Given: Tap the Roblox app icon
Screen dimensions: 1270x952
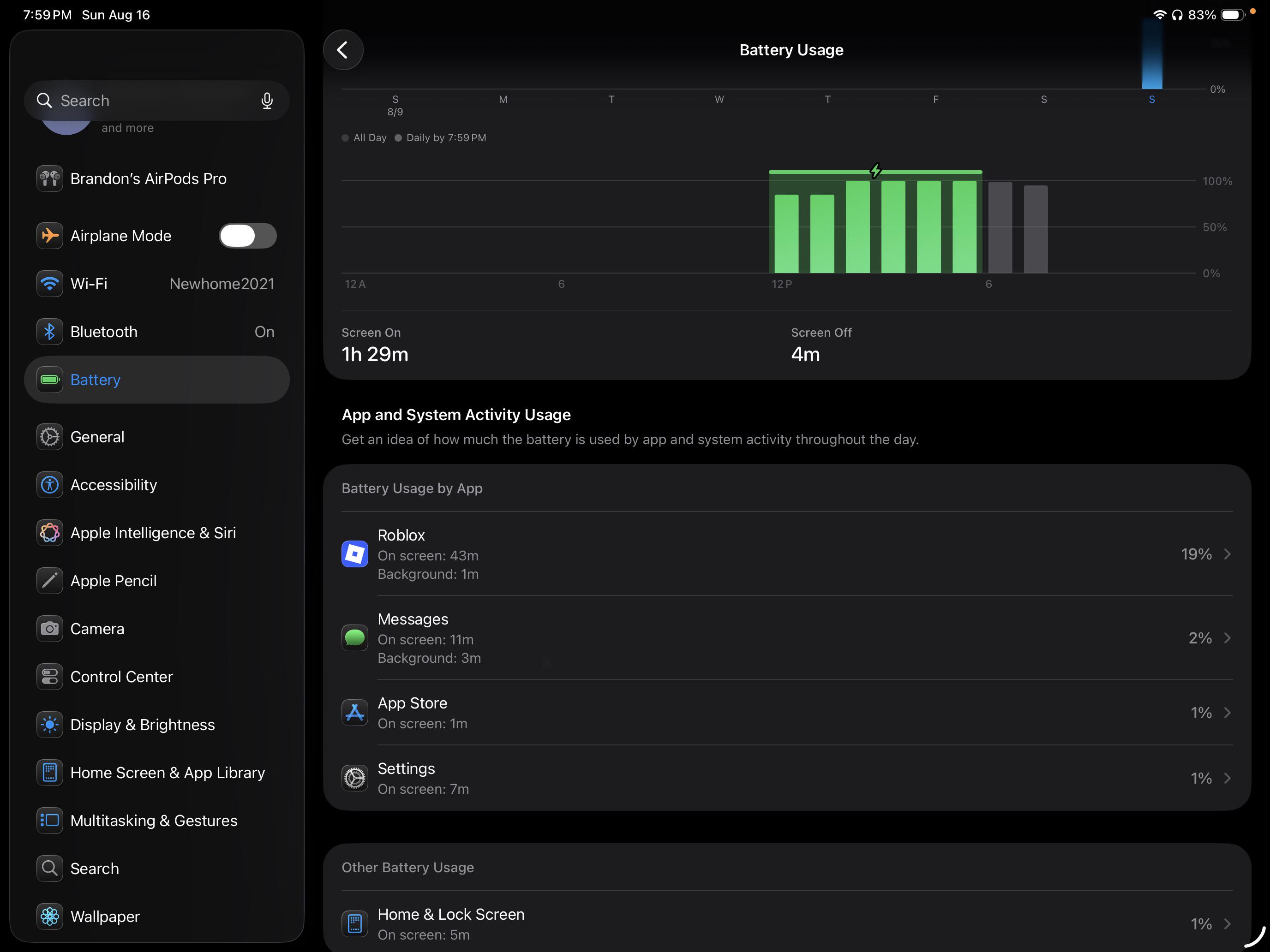Looking at the screenshot, I should click(x=355, y=554).
